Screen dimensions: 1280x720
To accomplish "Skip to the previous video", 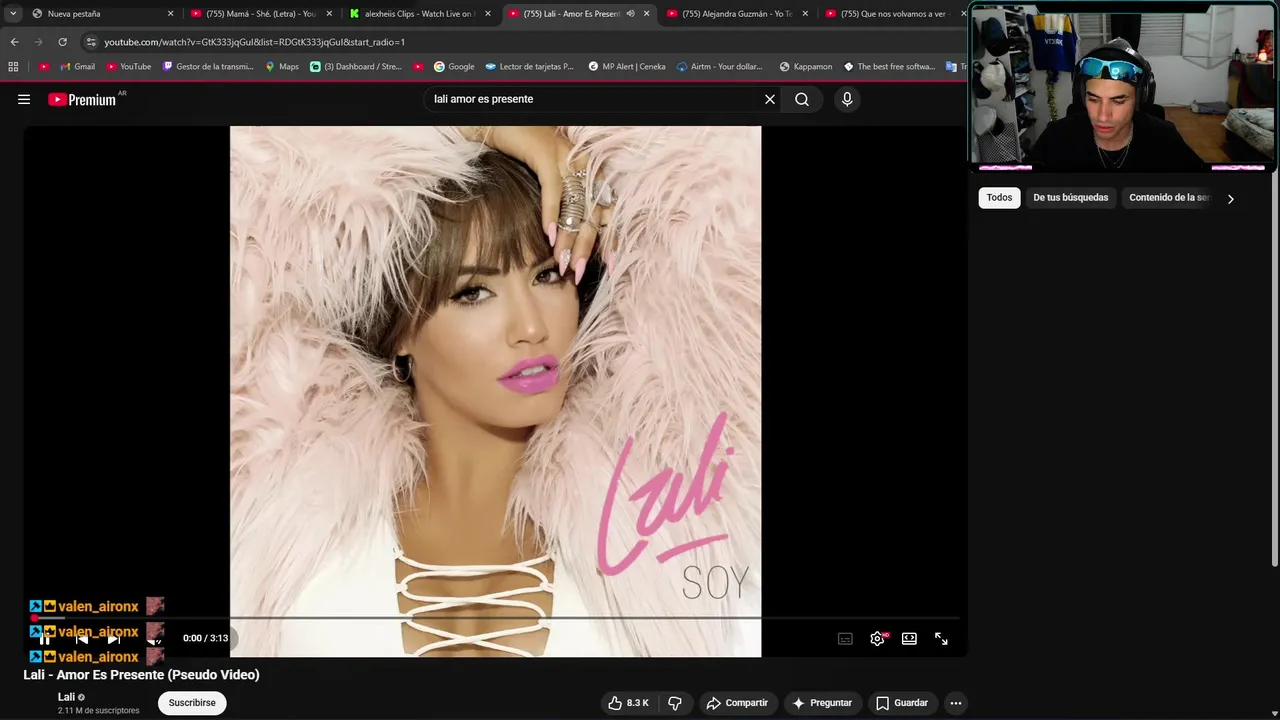I will [82, 638].
